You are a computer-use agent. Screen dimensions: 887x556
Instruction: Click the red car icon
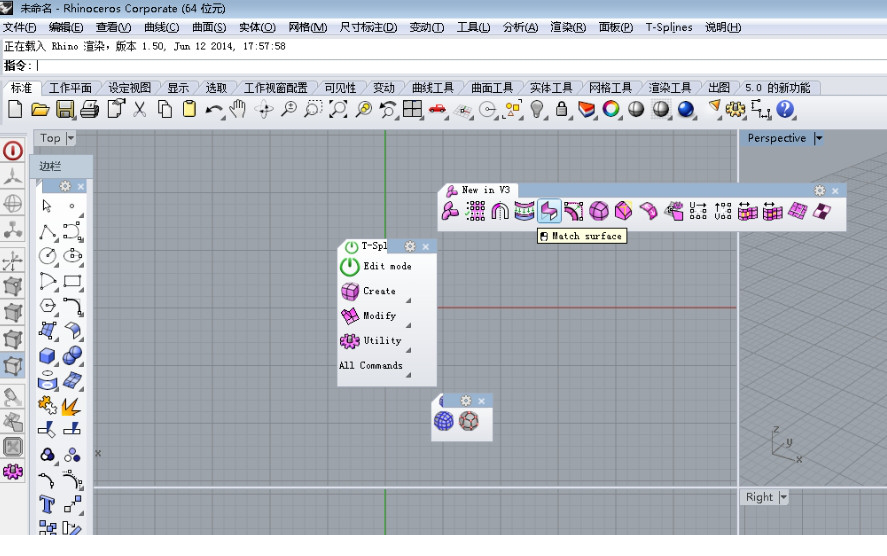coord(437,109)
